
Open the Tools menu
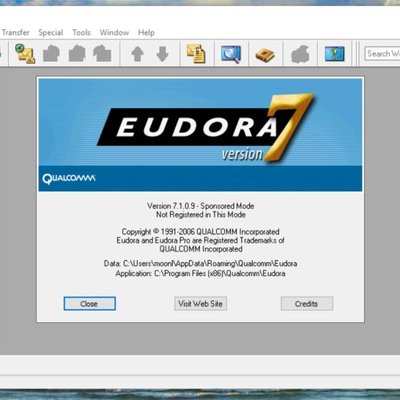81,32
